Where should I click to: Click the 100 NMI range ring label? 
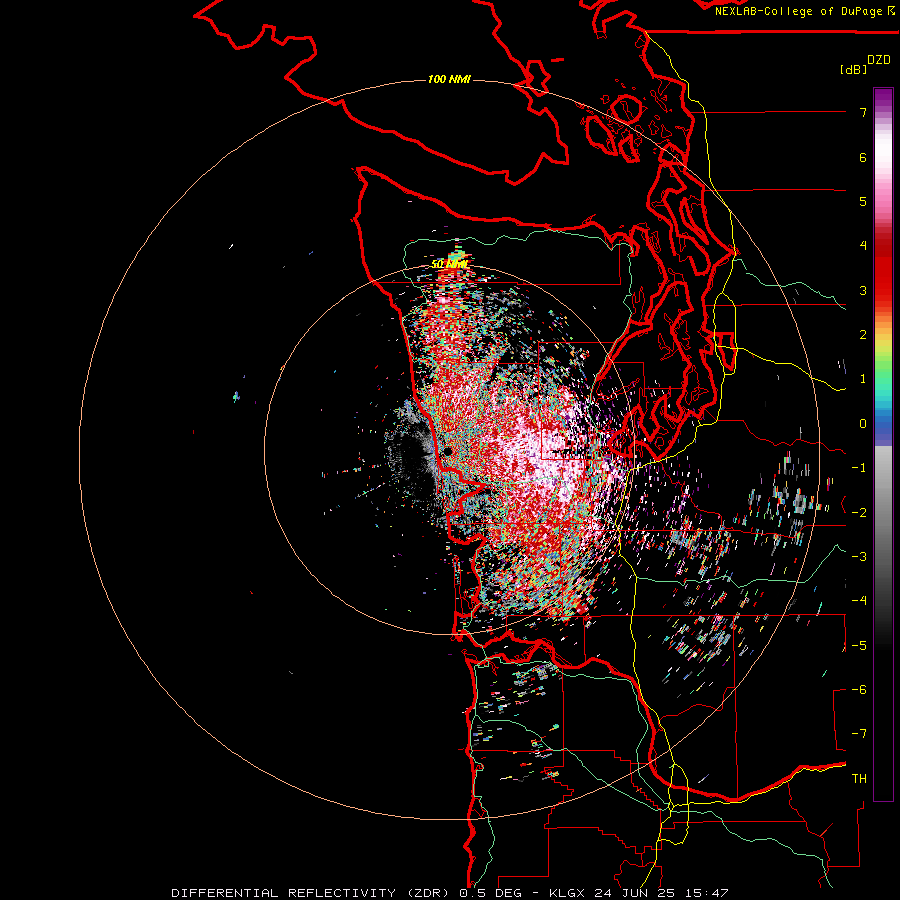pyautogui.click(x=449, y=79)
